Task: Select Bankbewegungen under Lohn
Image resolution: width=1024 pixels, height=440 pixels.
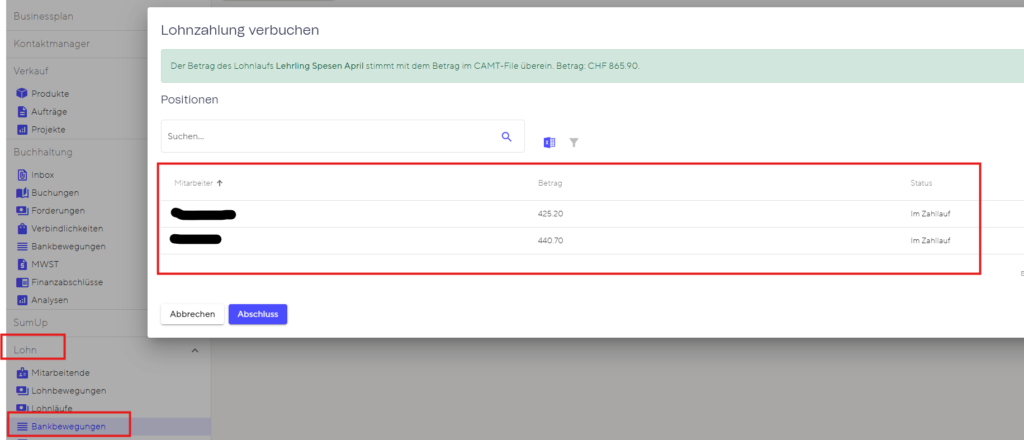Action: click(68, 427)
